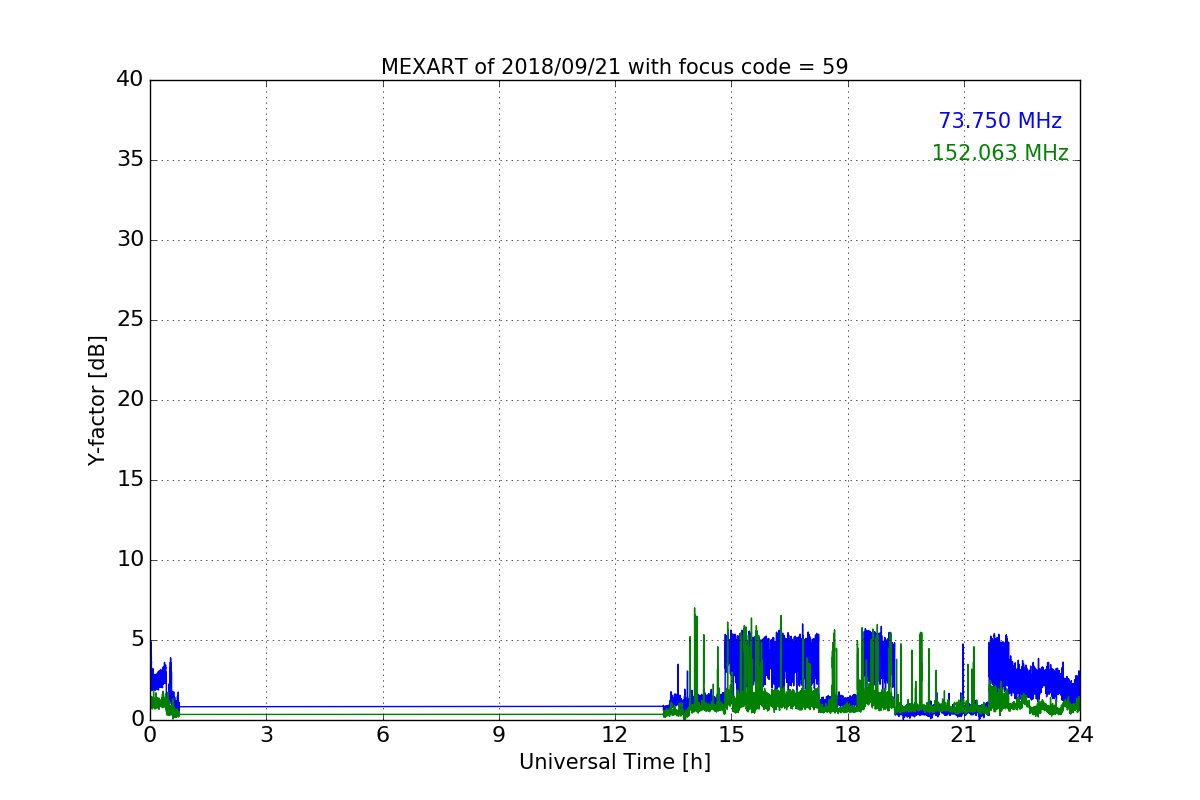The image size is (1200, 800).
Task: Click the 'Universal Time [h]' axis label
Action: pos(615,762)
